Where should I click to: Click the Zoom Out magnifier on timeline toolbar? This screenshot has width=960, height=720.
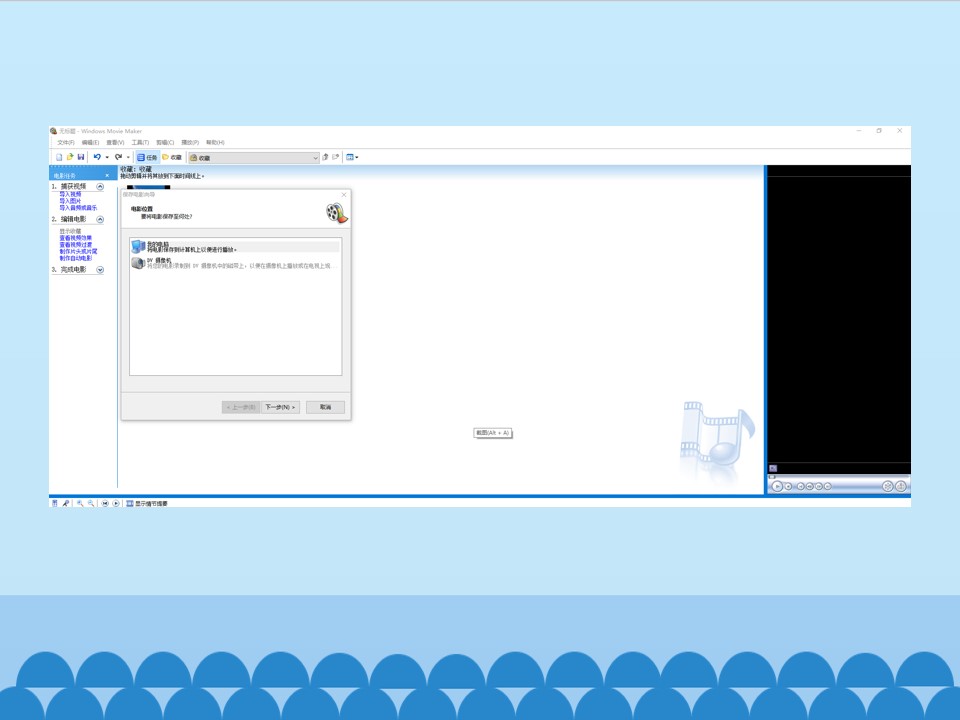pyautogui.click(x=91, y=503)
